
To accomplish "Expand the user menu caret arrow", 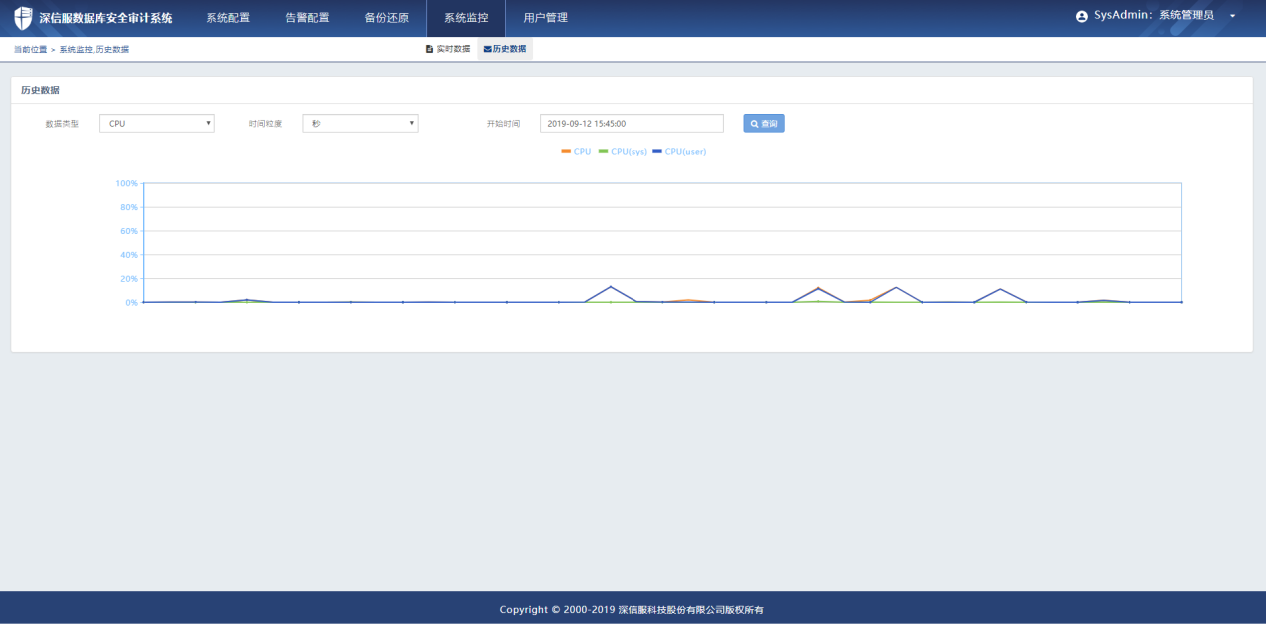I will [1232, 17].
